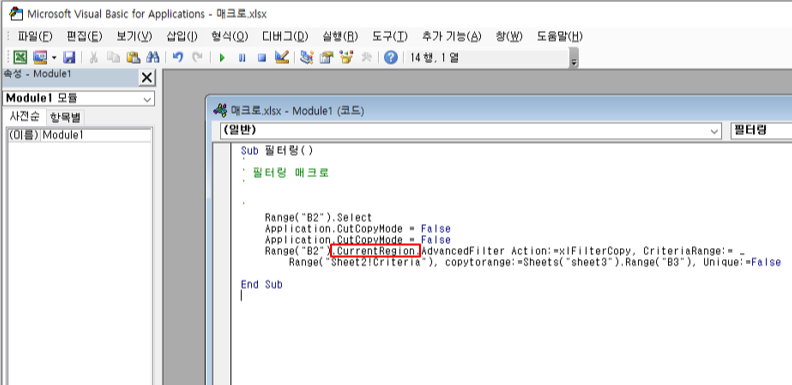Click the Copy toolbar icon
The height and width of the screenshot is (385, 792).
pyautogui.click(x=113, y=58)
